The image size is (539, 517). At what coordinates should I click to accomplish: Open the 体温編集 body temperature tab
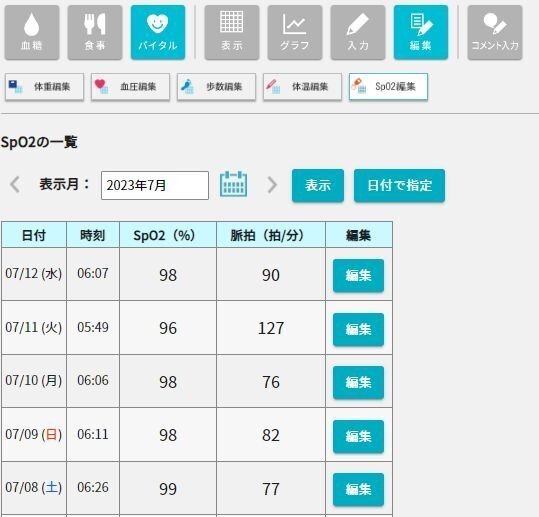(x=302, y=87)
